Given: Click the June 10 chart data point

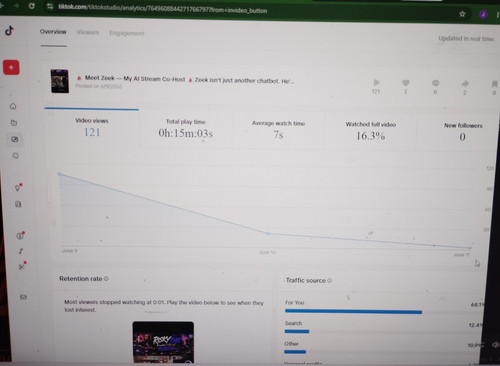Looking at the screenshot, I should [268, 234].
